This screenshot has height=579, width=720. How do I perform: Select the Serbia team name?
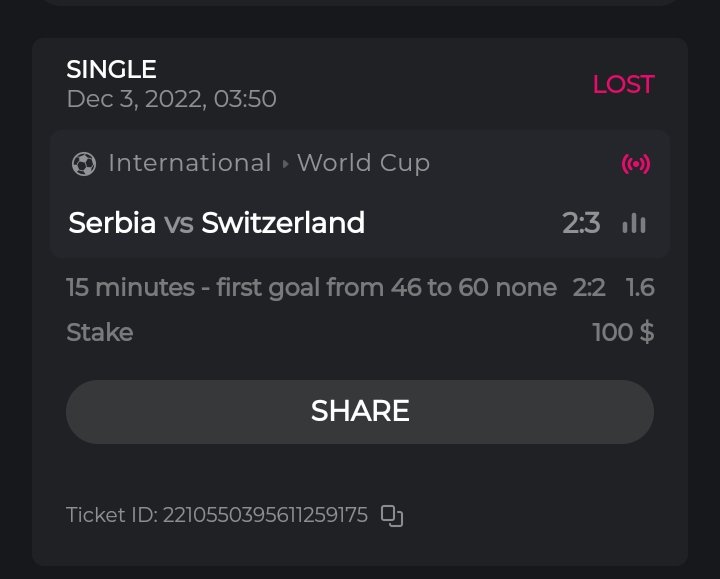112,223
